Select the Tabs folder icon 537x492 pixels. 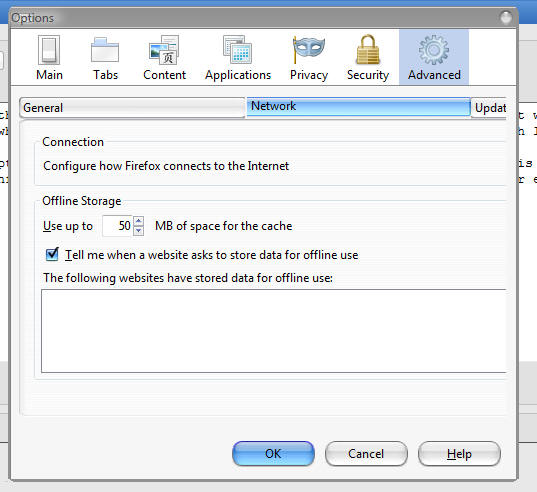coord(105,50)
